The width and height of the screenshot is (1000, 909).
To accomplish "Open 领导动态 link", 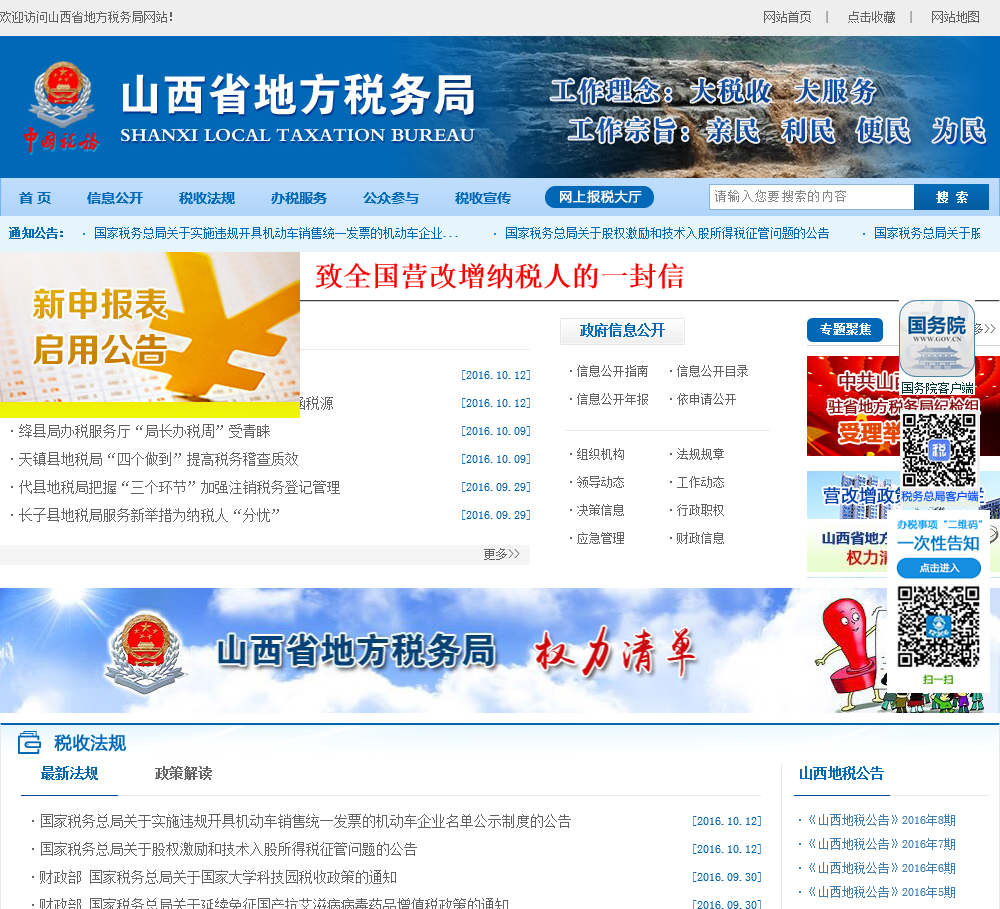I will (x=600, y=482).
